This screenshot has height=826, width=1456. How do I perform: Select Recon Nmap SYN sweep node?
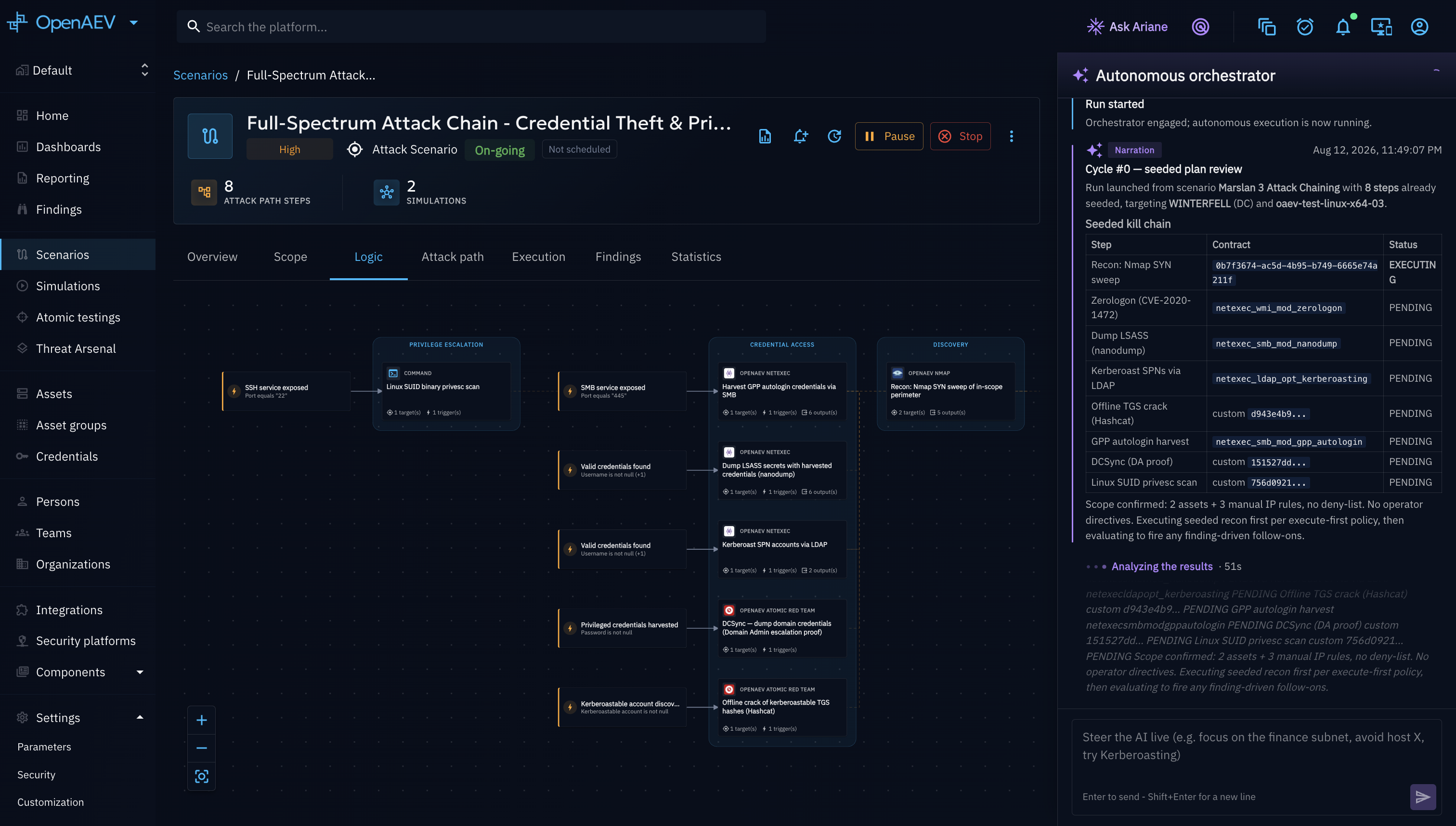pyautogui.click(x=950, y=391)
